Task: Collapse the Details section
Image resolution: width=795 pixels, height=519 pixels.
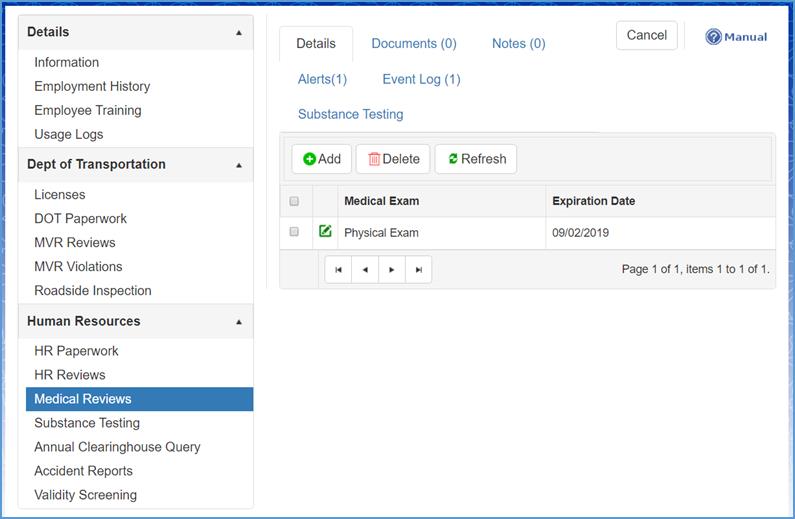Action: (x=238, y=33)
